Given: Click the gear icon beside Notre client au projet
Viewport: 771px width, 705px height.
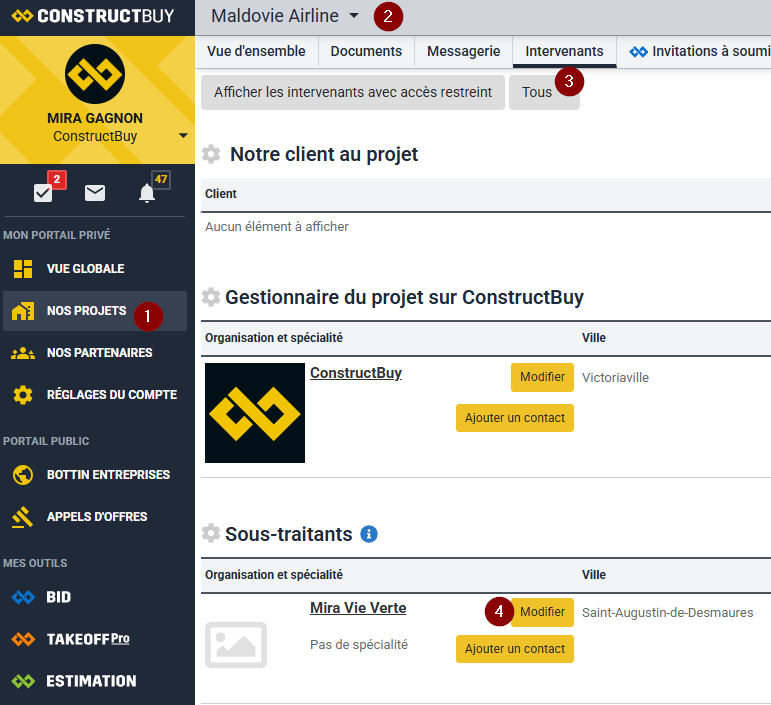Looking at the screenshot, I should coord(211,154).
